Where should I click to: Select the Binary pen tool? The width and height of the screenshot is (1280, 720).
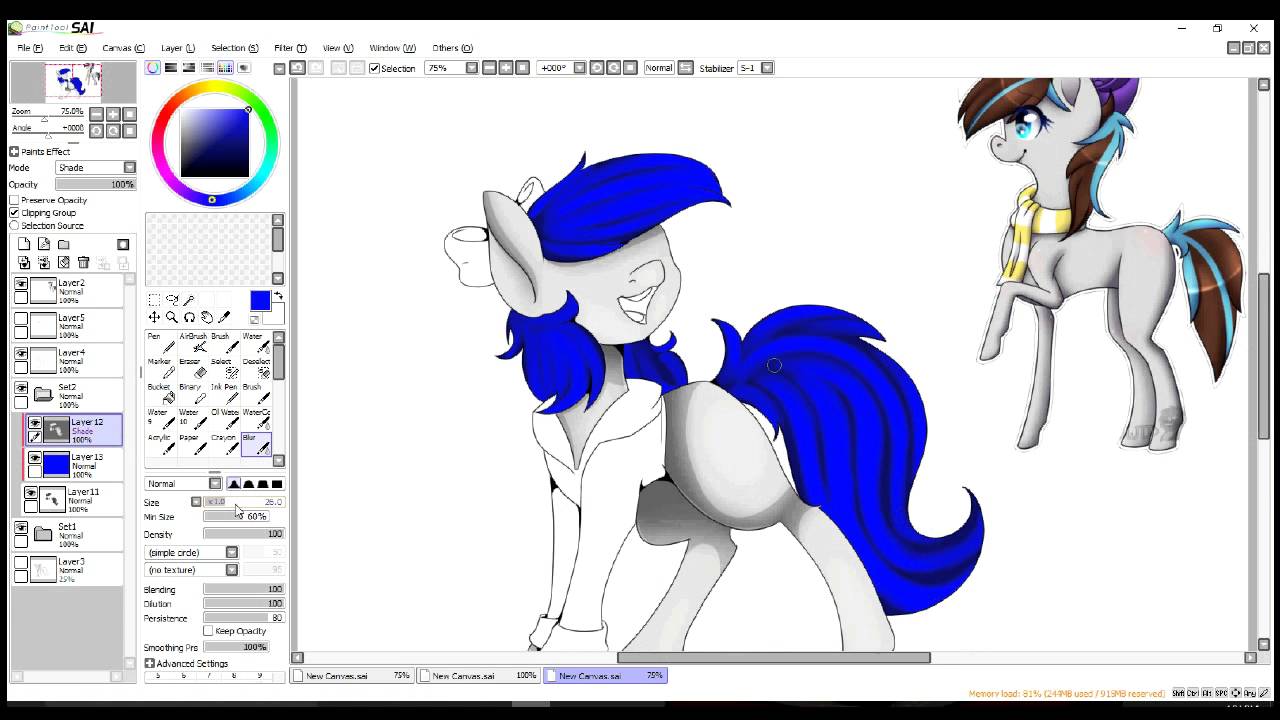pos(193,393)
